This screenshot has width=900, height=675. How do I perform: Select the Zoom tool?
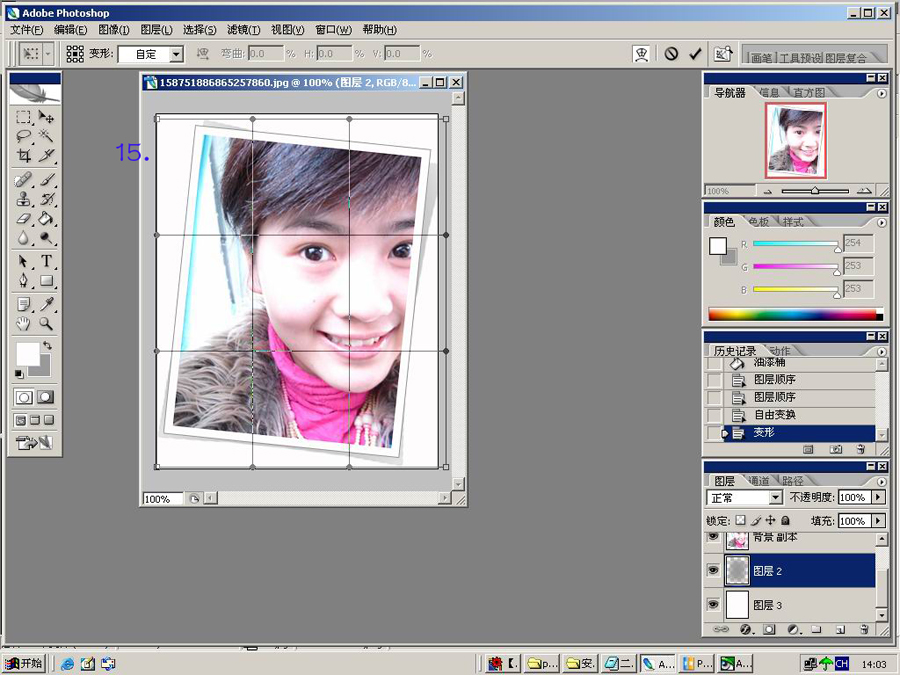pyautogui.click(x=47, y=325)
